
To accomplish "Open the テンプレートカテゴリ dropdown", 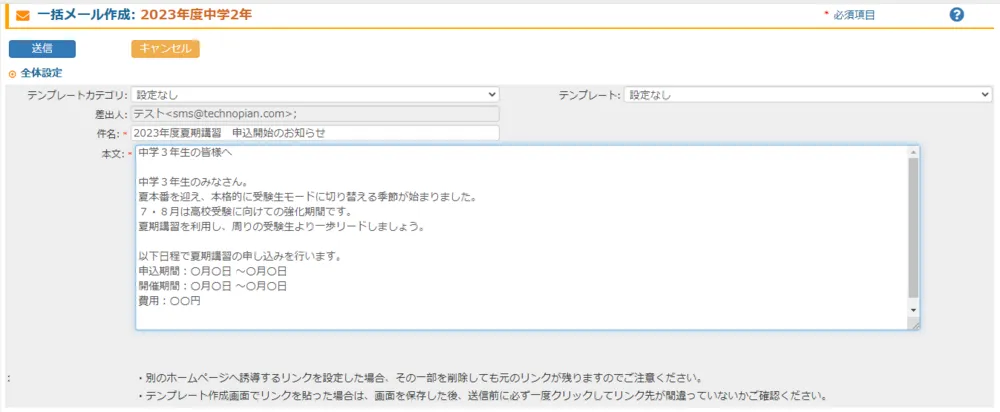I will (x=315, y=95).
